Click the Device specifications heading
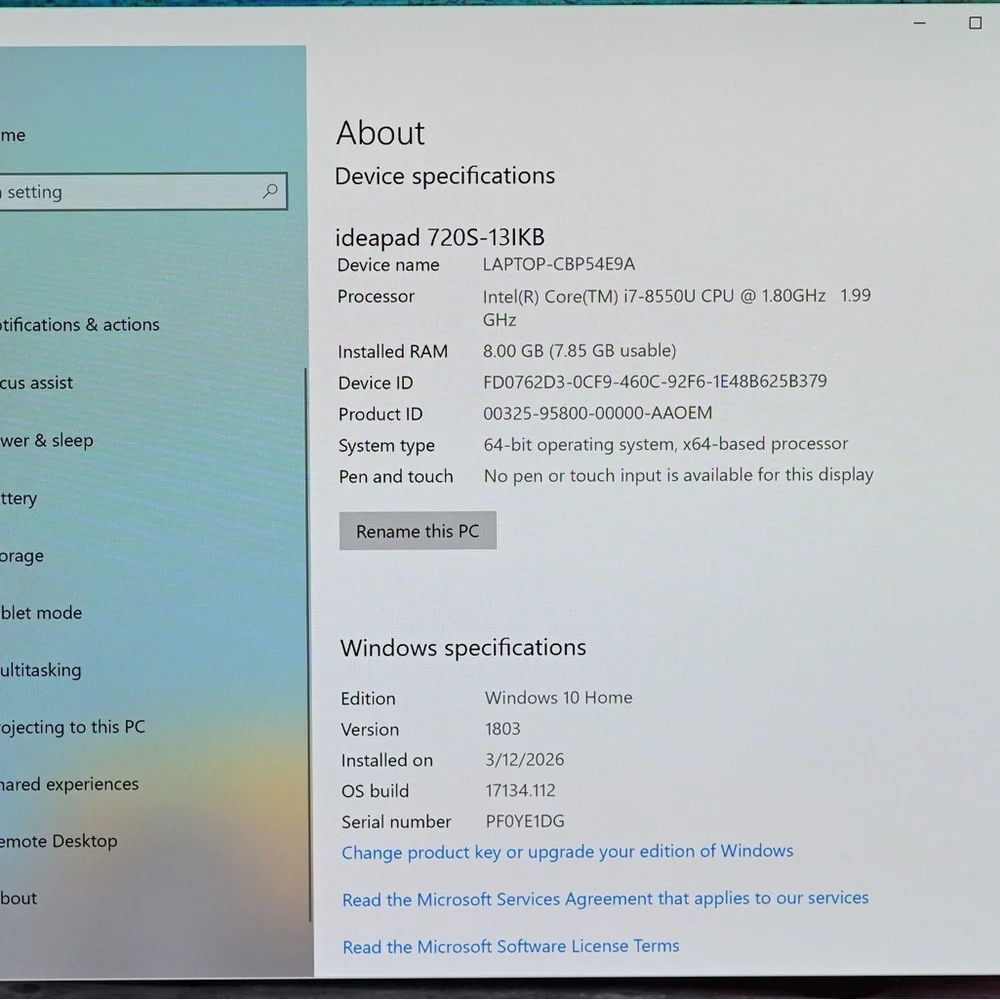 pos(445,176)
